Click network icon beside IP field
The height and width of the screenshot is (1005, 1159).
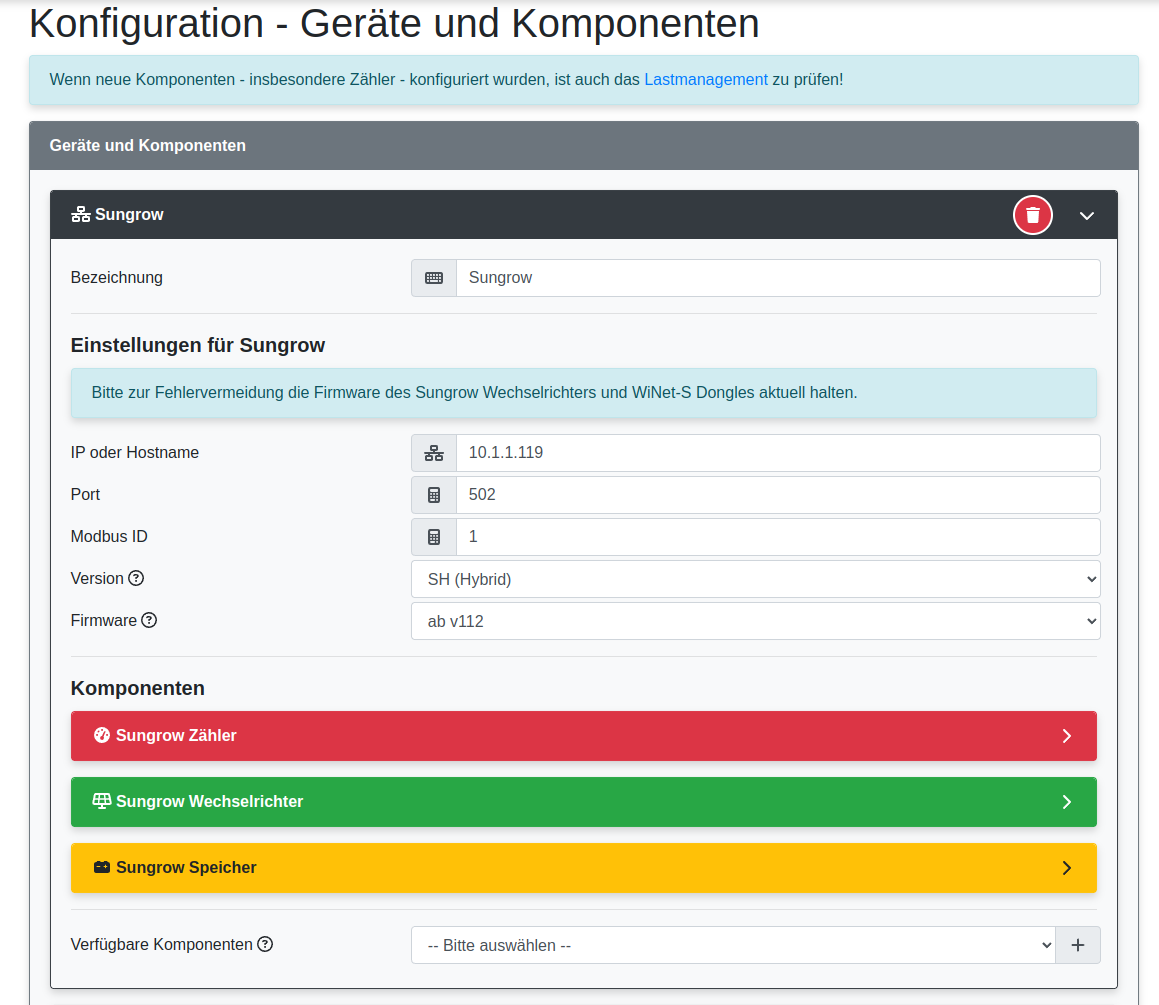[434, 453]
